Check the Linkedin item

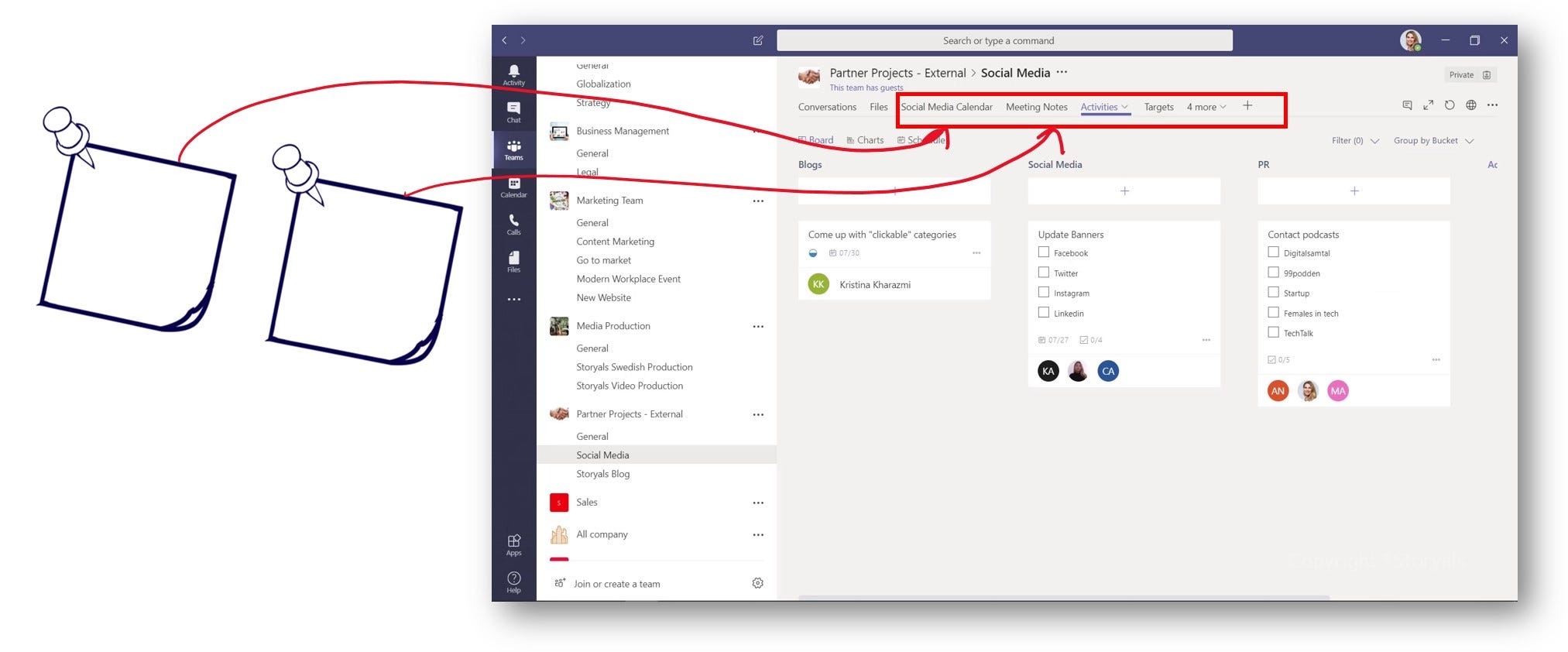coord(1044,313)
